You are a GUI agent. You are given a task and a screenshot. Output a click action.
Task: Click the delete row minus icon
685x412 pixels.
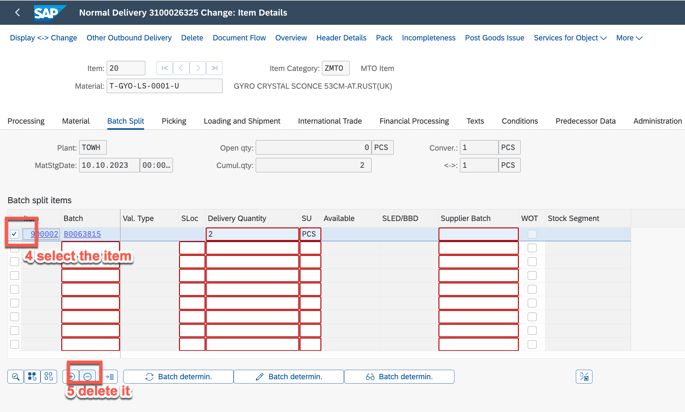(88, 377)
